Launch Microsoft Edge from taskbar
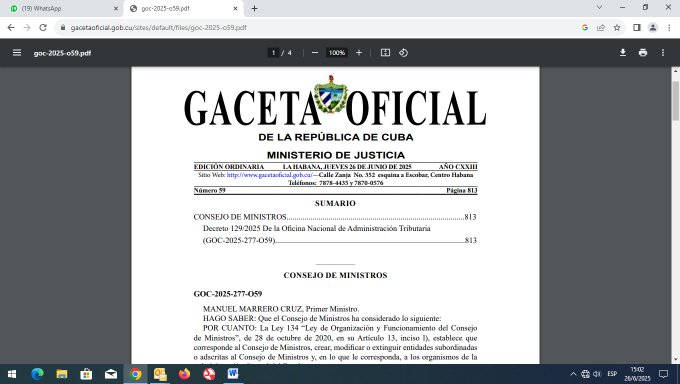Screen dimensions: 680x384 click(x=37, y=374)
